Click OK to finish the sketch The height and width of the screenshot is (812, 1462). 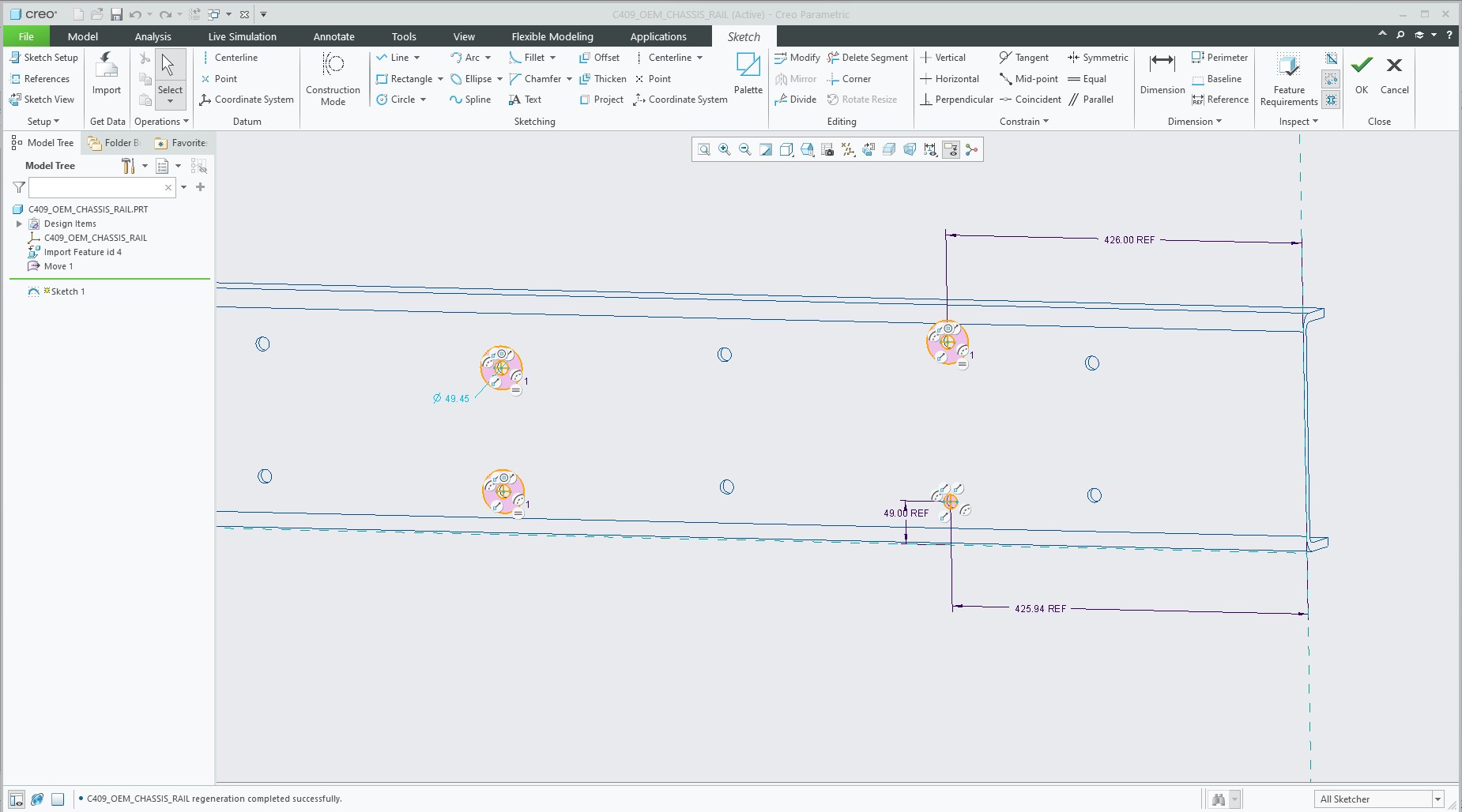click(x=1361, y=74)
